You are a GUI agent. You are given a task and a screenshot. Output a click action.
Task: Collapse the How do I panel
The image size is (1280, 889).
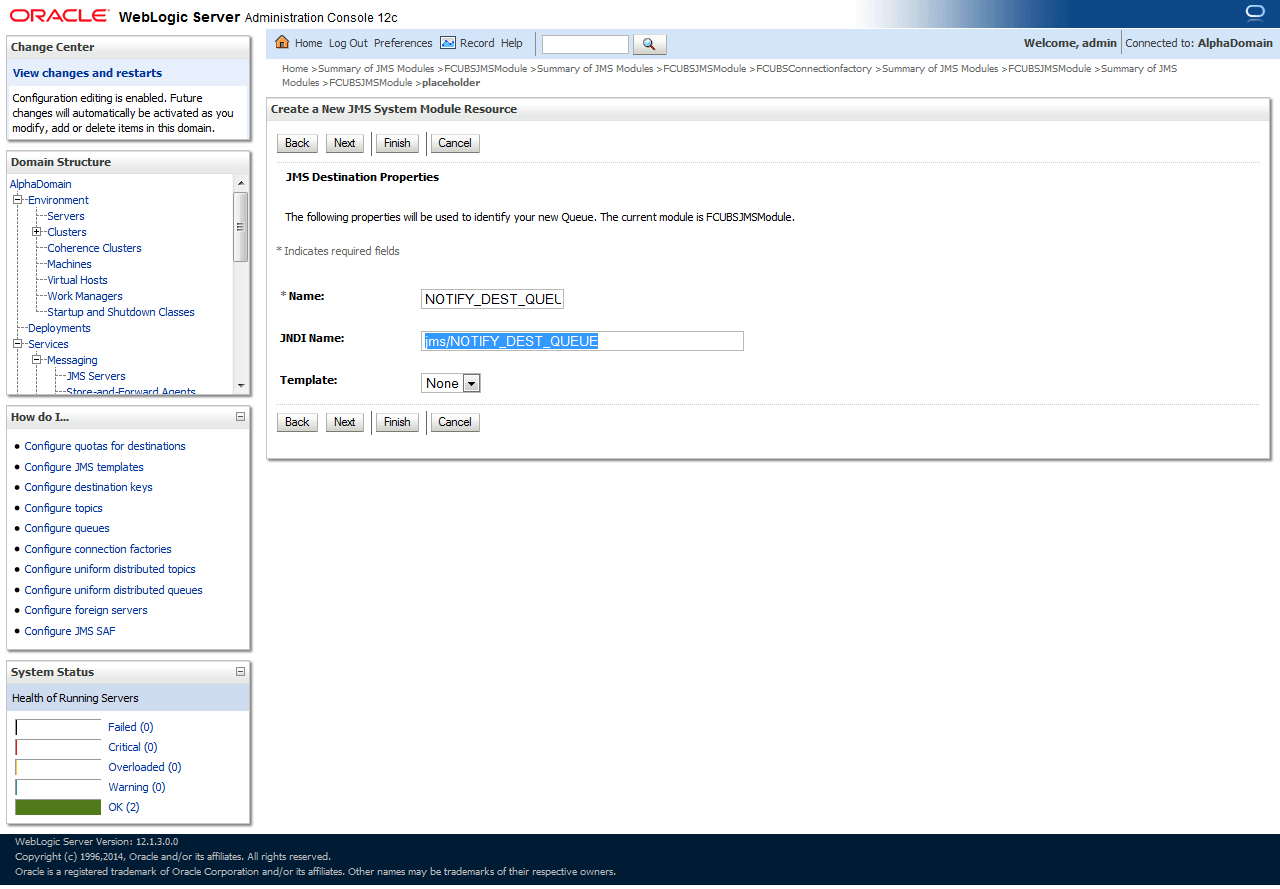[x=240, y=417]
